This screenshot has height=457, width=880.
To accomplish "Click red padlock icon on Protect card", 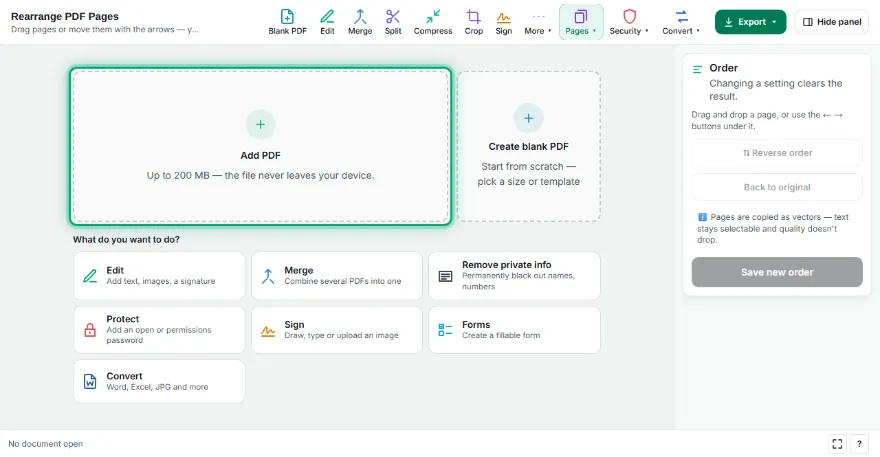I will click(x=90, y=330).
